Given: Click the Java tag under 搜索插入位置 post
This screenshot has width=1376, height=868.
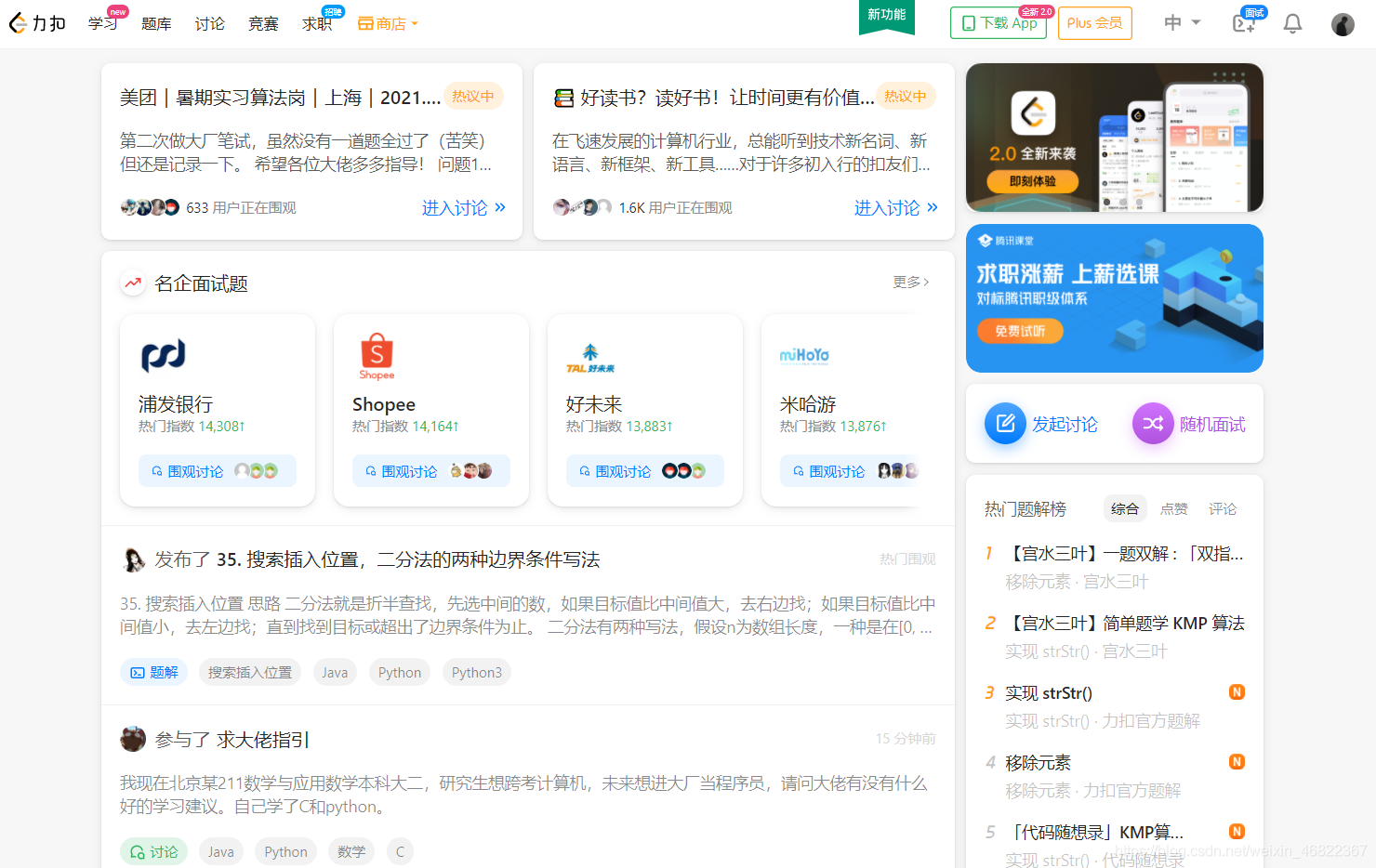Looking at the screenshot, I should [x=335, y=672].
